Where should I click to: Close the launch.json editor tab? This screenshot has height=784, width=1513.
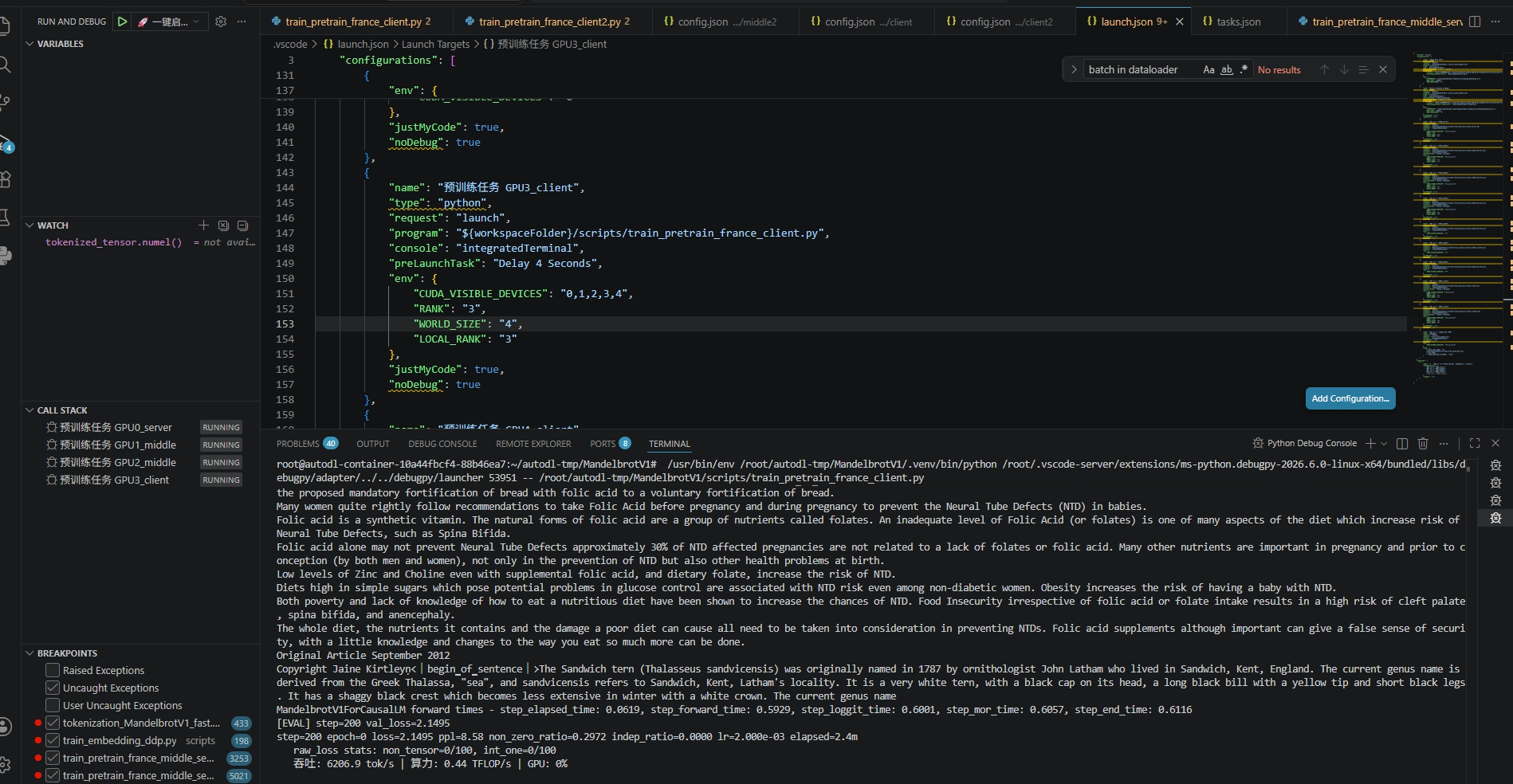(x=1179, y=22)
